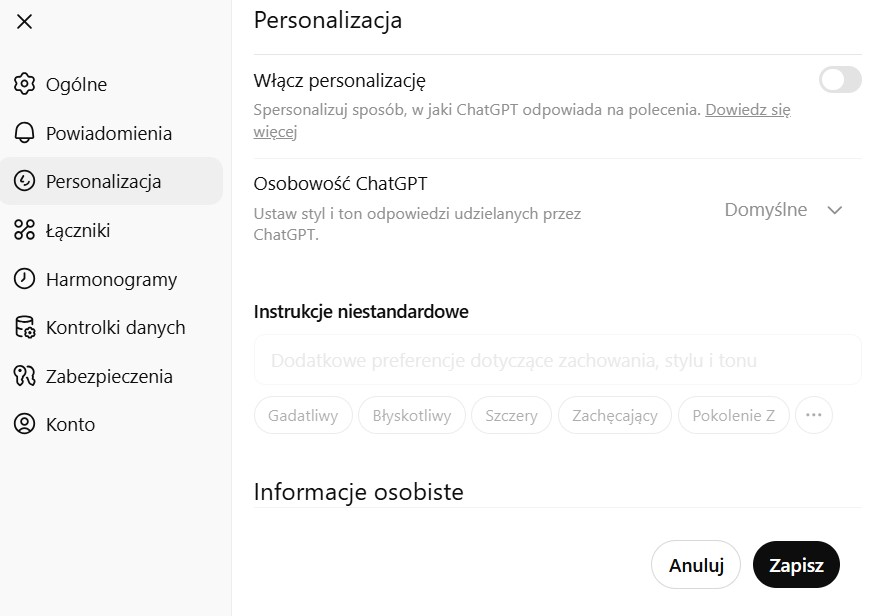Switch to the Konto settings tab
Viewport: 871px width, 616px height.
70,424
